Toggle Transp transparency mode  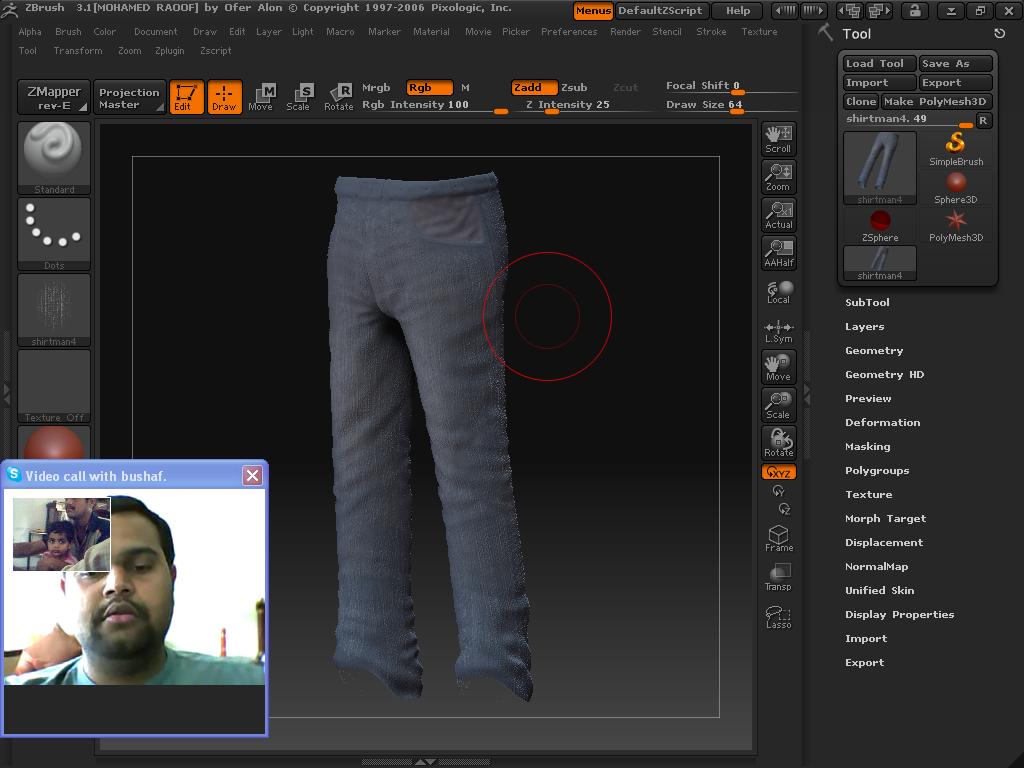coord(778,577)
